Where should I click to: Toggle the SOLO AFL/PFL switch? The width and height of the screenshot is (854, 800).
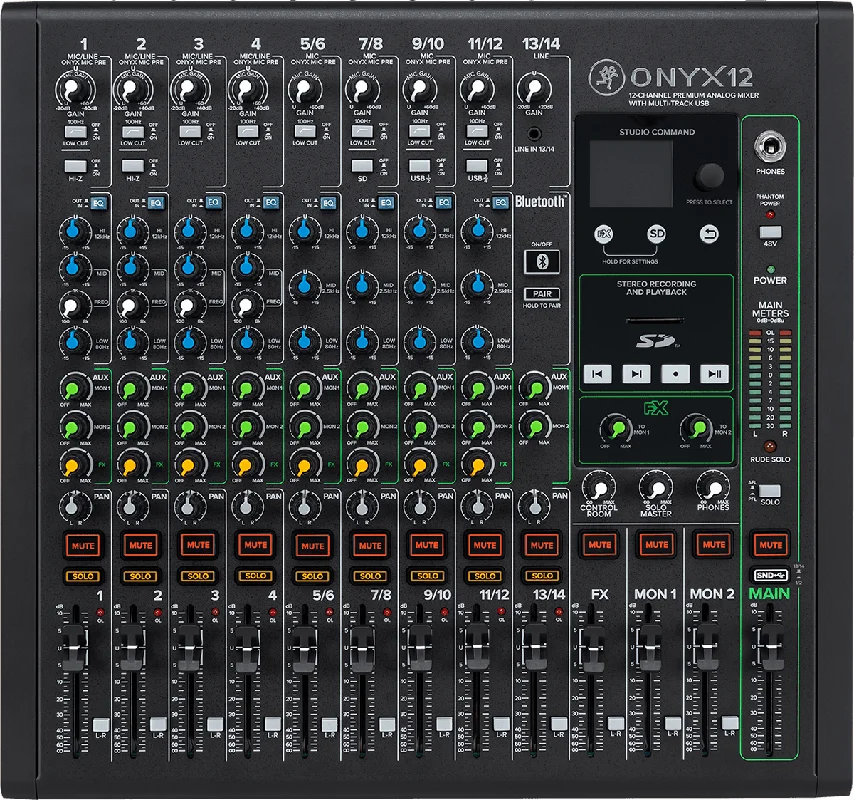(770, 491)
